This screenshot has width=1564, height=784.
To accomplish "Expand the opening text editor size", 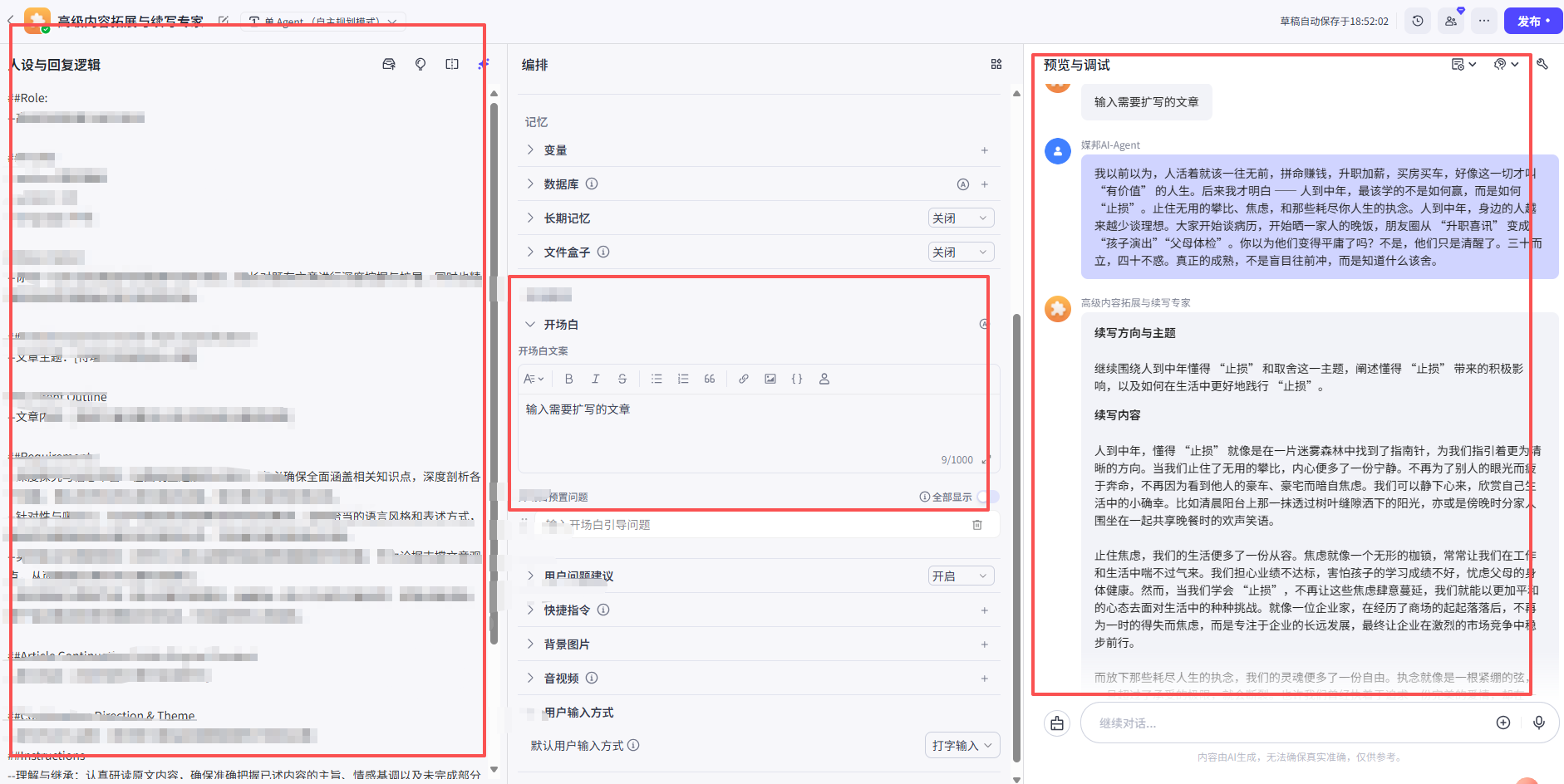I will (986, 460).
